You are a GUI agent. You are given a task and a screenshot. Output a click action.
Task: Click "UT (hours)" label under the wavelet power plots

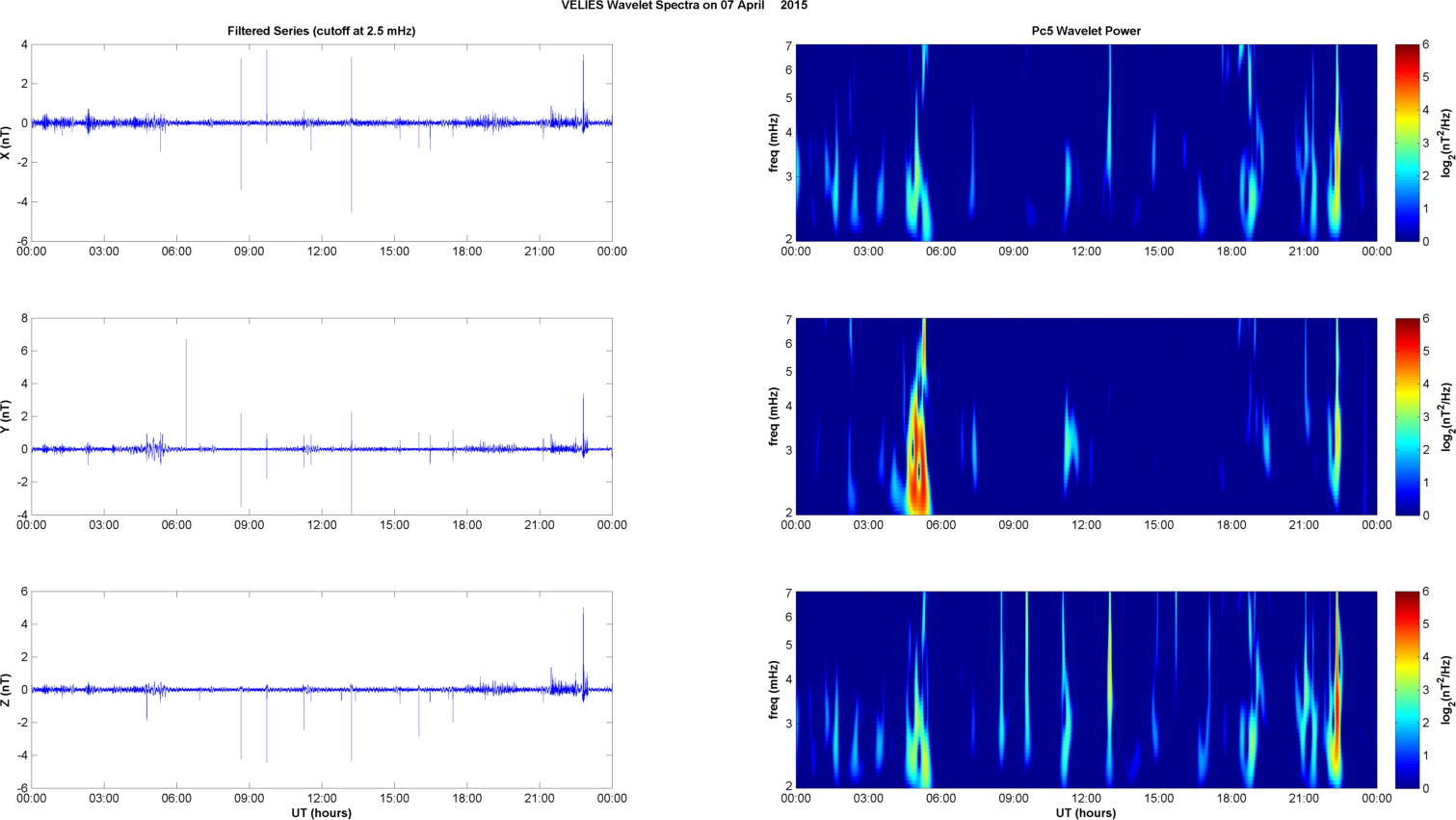click(1086, 812)
